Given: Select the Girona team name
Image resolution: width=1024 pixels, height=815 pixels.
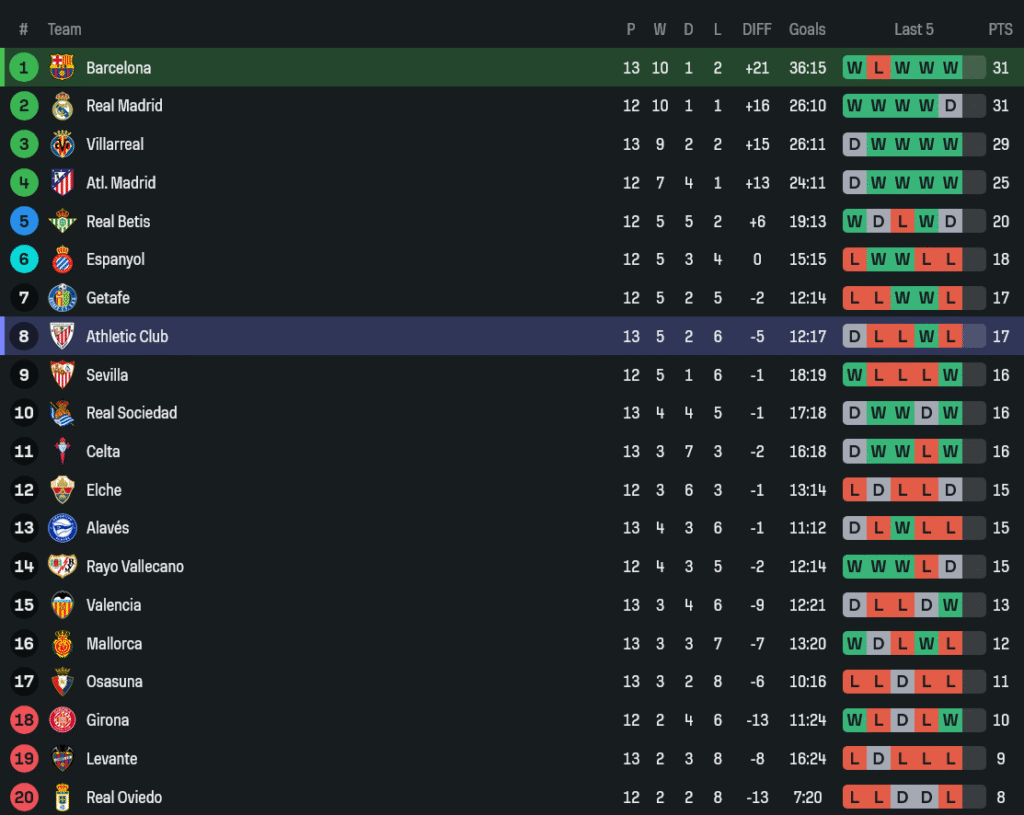Looking at the screenshot, I should (107, 720).
